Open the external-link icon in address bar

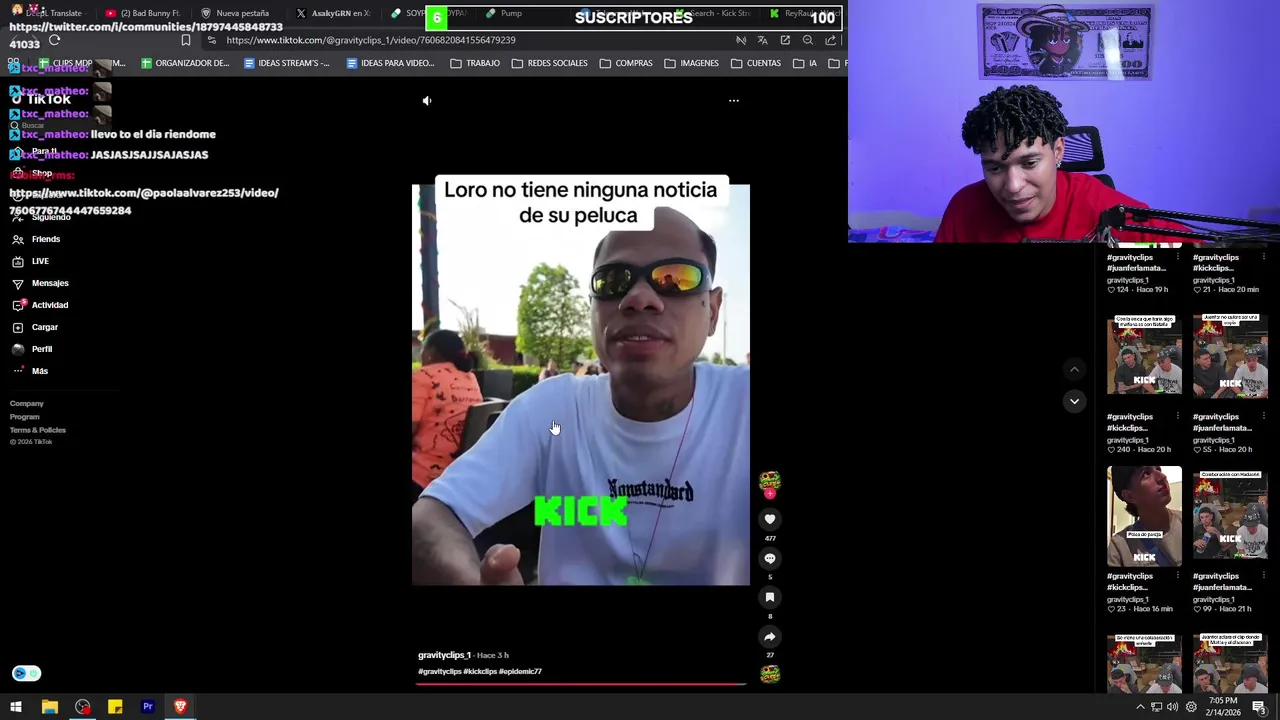(x=786, y=40)
